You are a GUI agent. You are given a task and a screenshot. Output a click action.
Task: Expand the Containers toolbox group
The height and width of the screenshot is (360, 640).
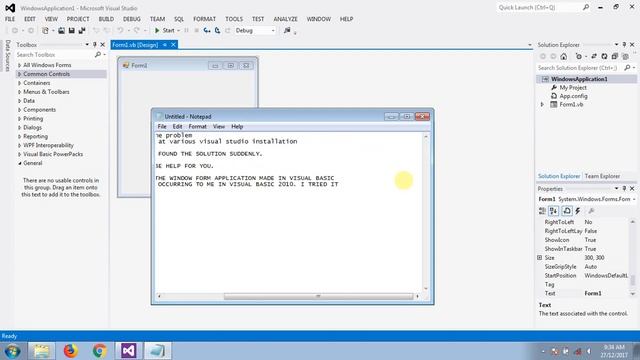point(19,83)
